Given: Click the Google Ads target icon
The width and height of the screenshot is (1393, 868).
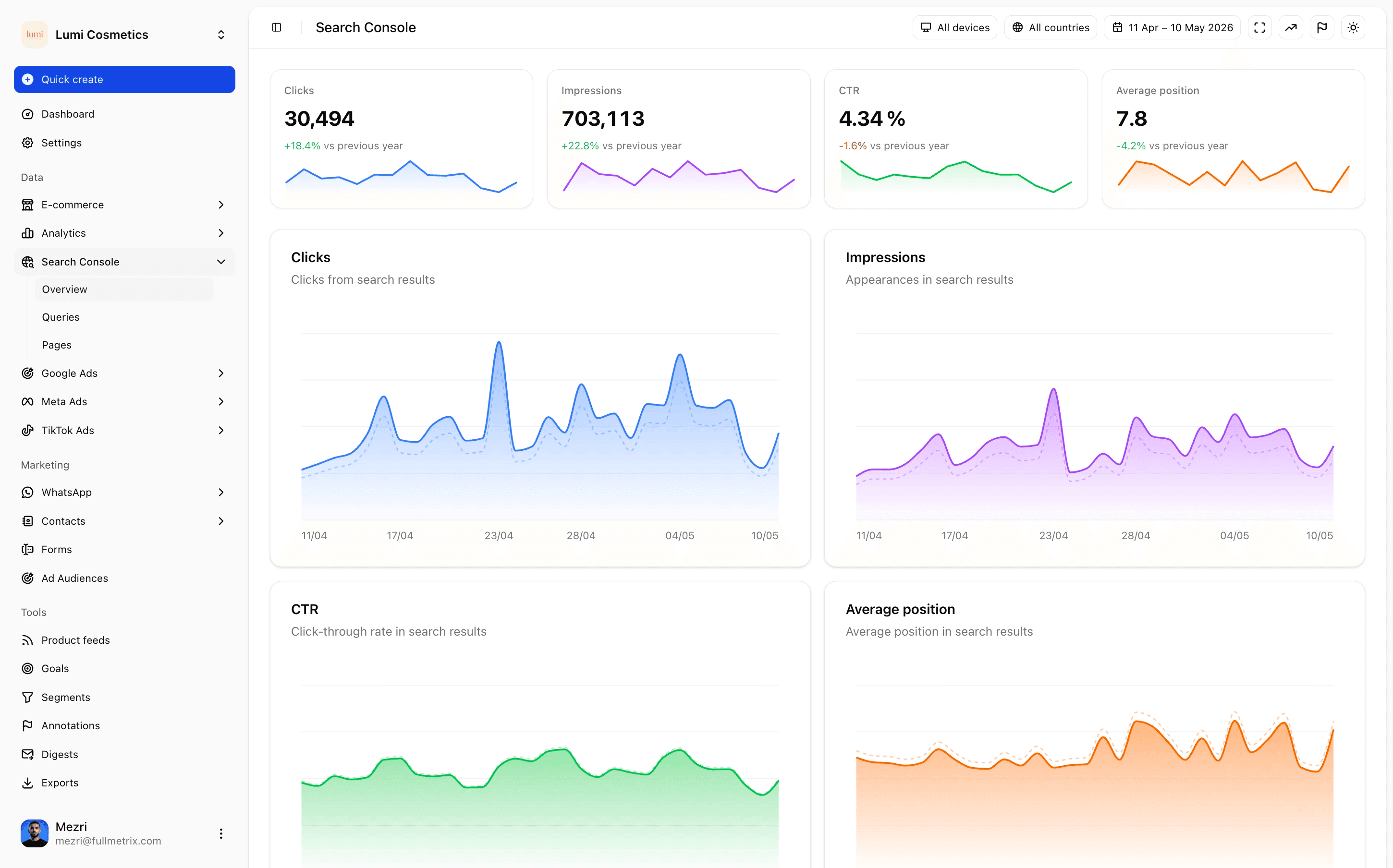Looking at the screenshot, I should 27,373.
